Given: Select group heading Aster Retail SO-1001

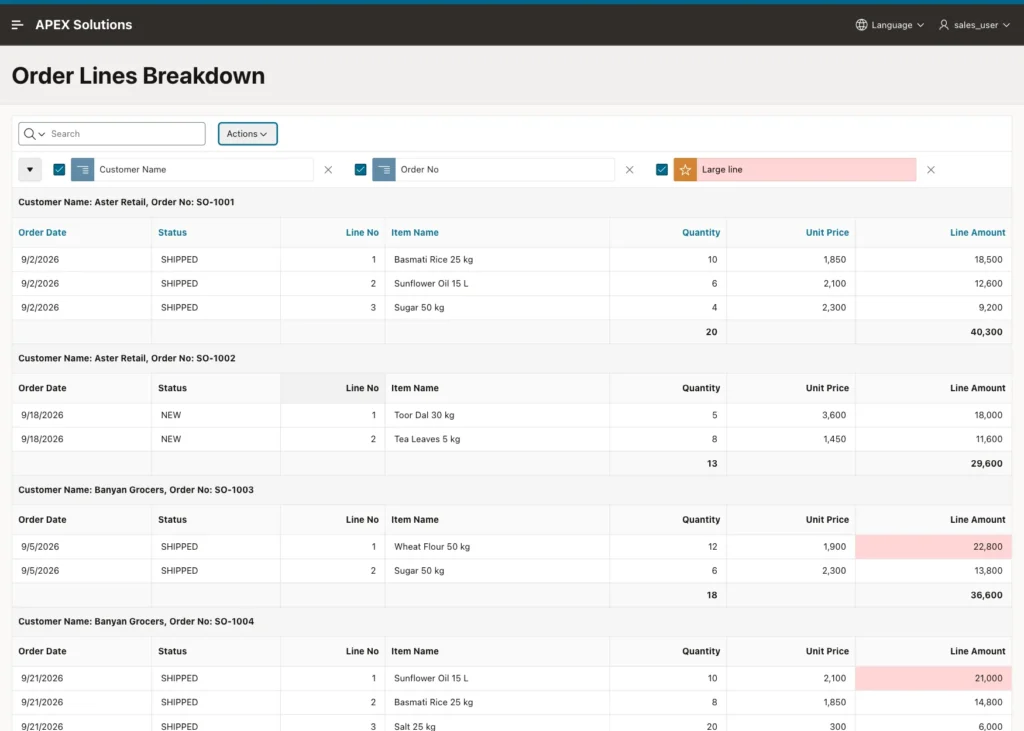Looking at the screenshot, I should pos(126,203).
